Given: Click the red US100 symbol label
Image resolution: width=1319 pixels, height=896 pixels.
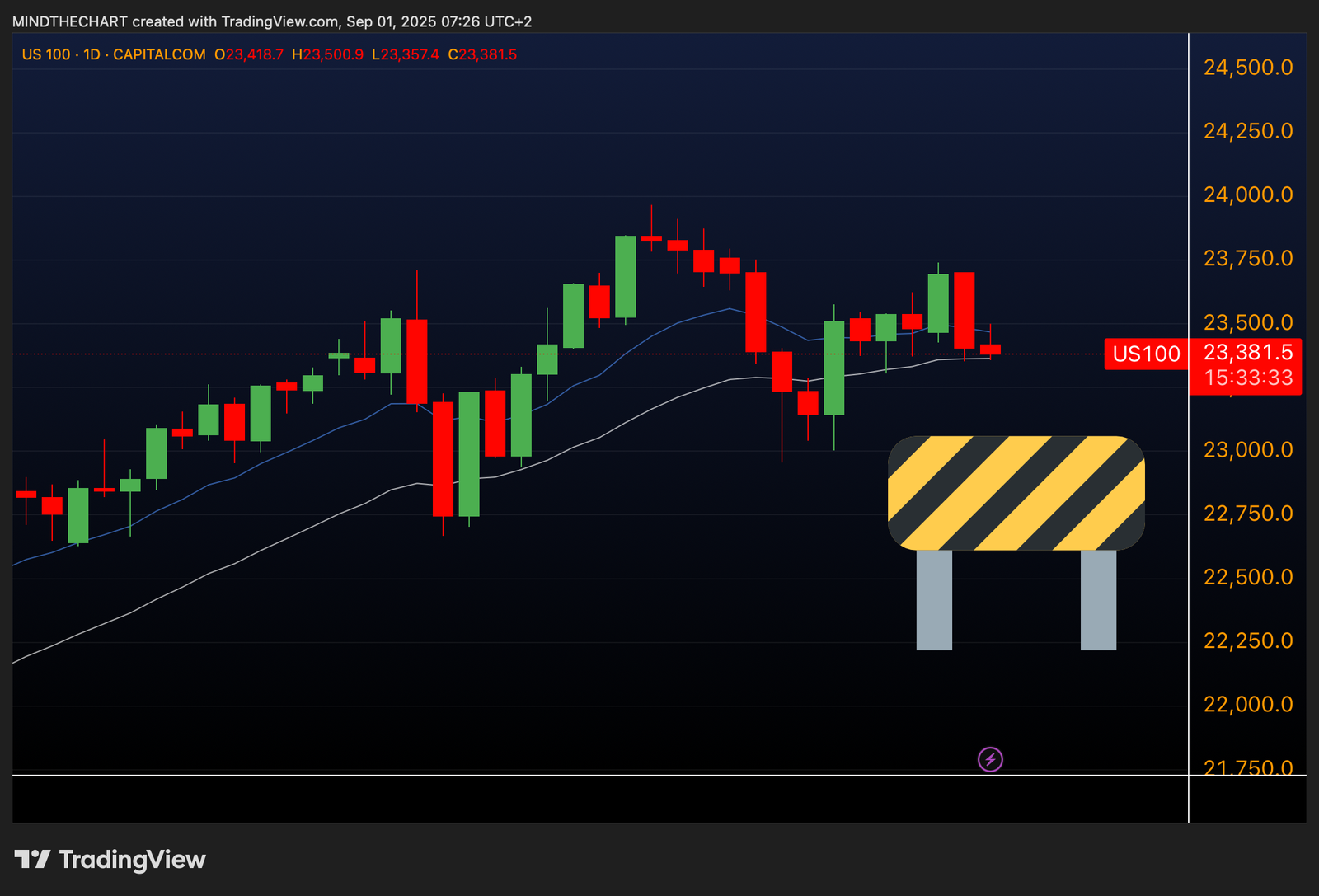Looking at the screenshot, I should pyautogui.click(x=1146, y=354).
